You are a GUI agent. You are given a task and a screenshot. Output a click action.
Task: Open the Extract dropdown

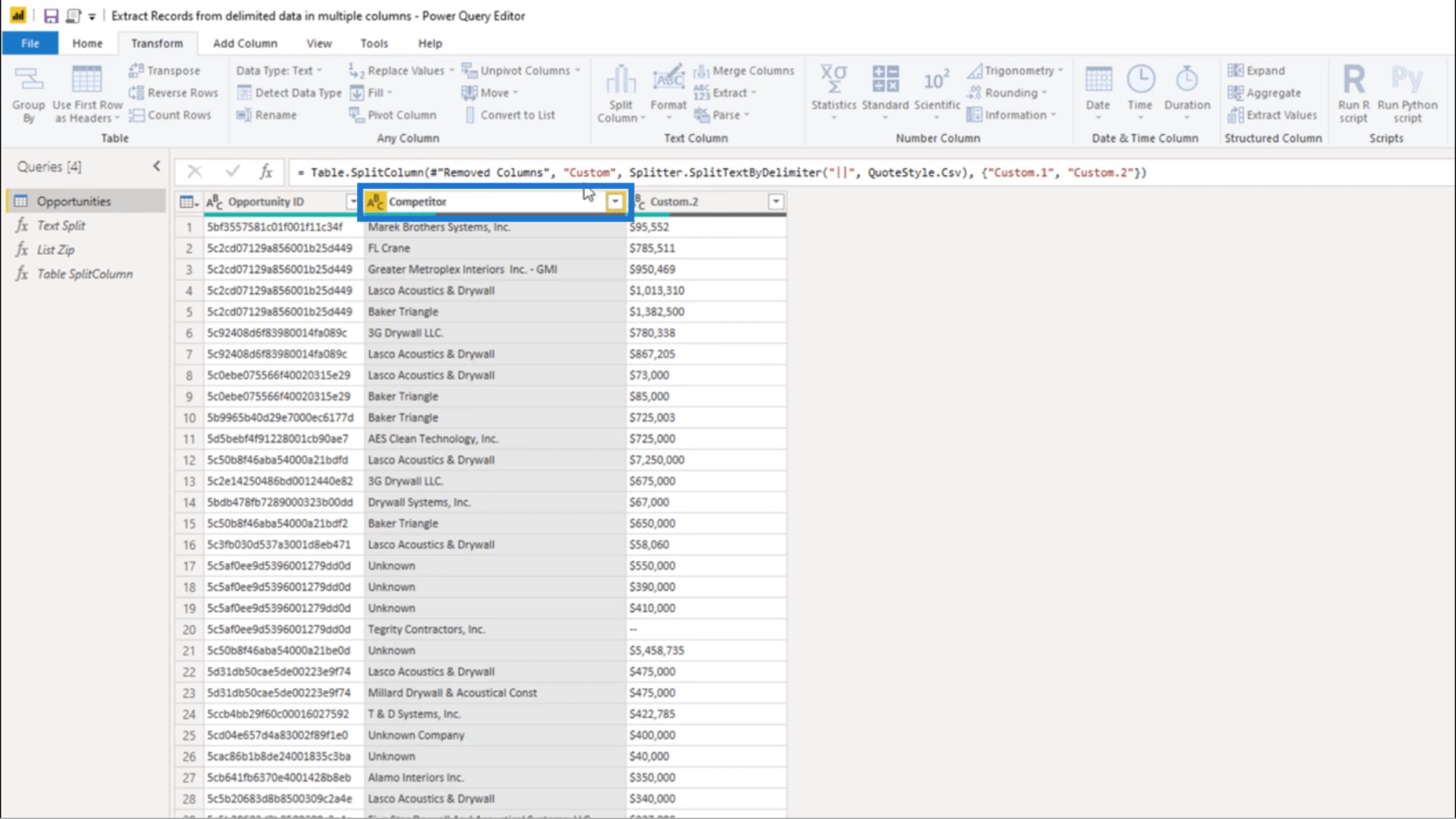coord(725,93)
